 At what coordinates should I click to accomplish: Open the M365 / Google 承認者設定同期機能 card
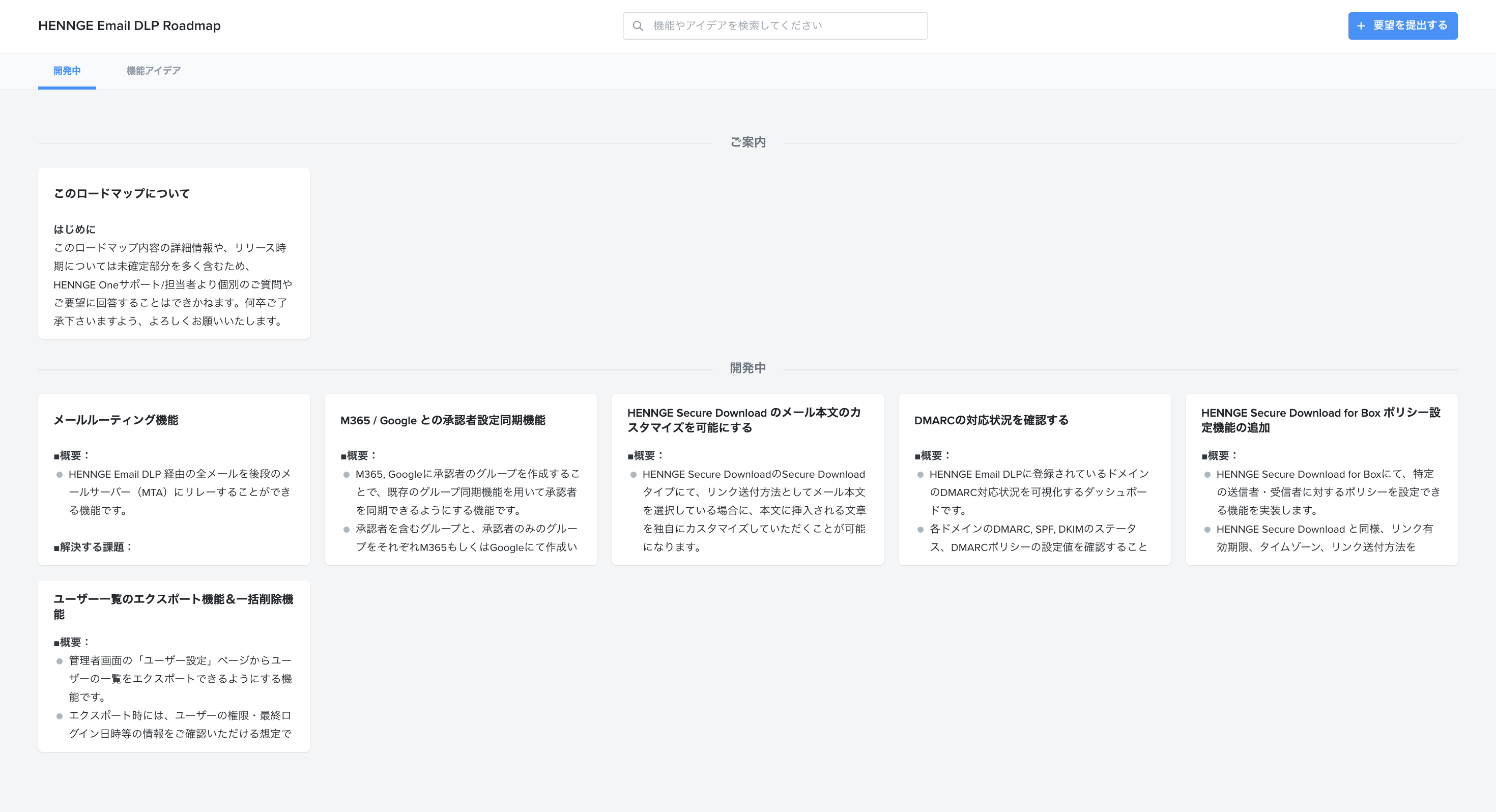[461, 479]
